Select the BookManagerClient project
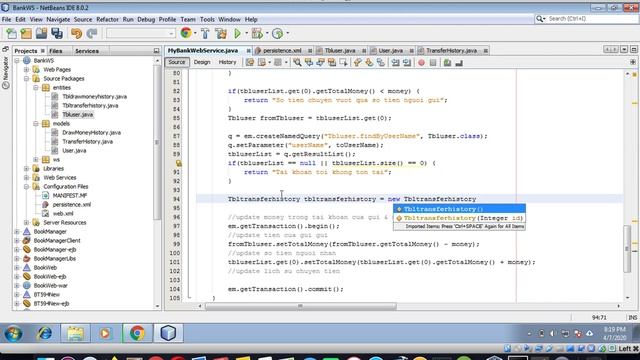640x360 pixels. (57, 240)
